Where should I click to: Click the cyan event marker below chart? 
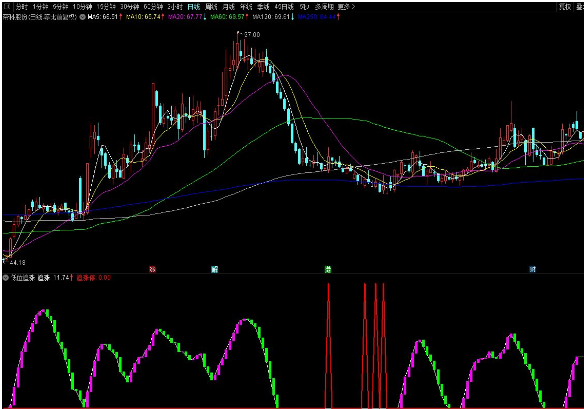coord(215,269)
